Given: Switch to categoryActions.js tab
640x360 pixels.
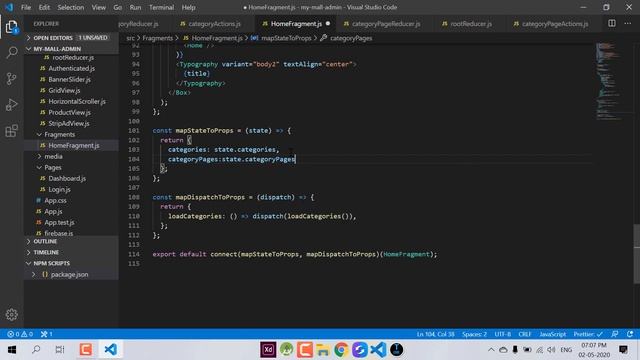Looking at the screenshot, I should 214,24.
